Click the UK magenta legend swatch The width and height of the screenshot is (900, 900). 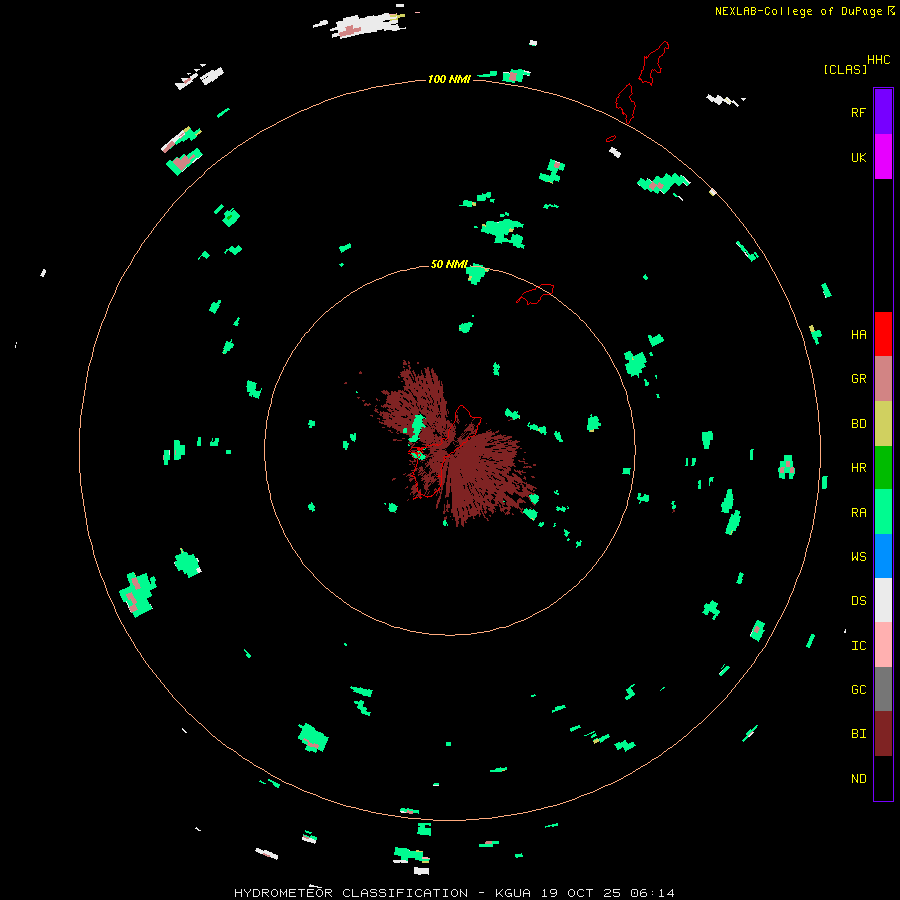click(x=883, y=156)
